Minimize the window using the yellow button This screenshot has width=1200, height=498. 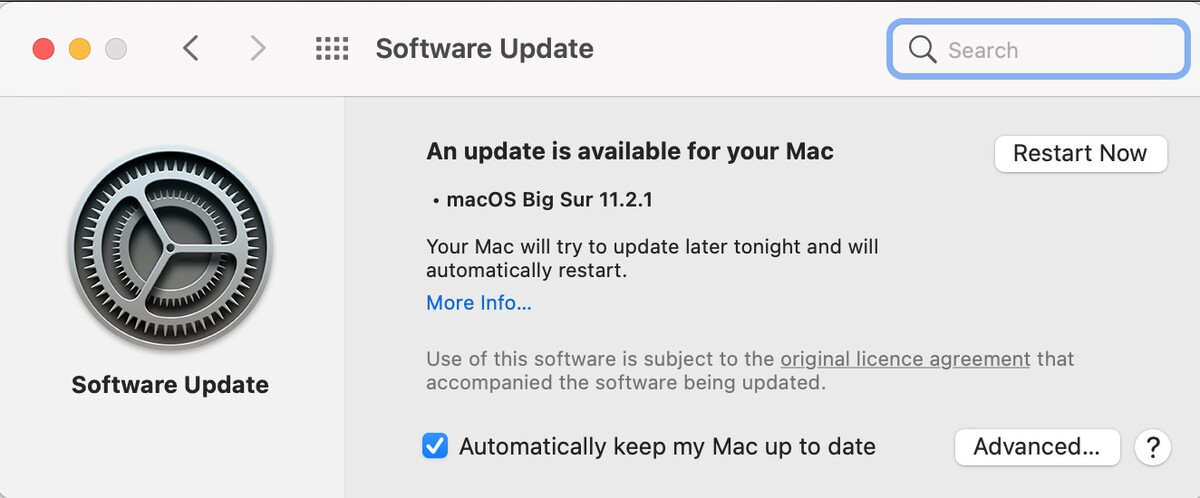[x=80, y=49]
